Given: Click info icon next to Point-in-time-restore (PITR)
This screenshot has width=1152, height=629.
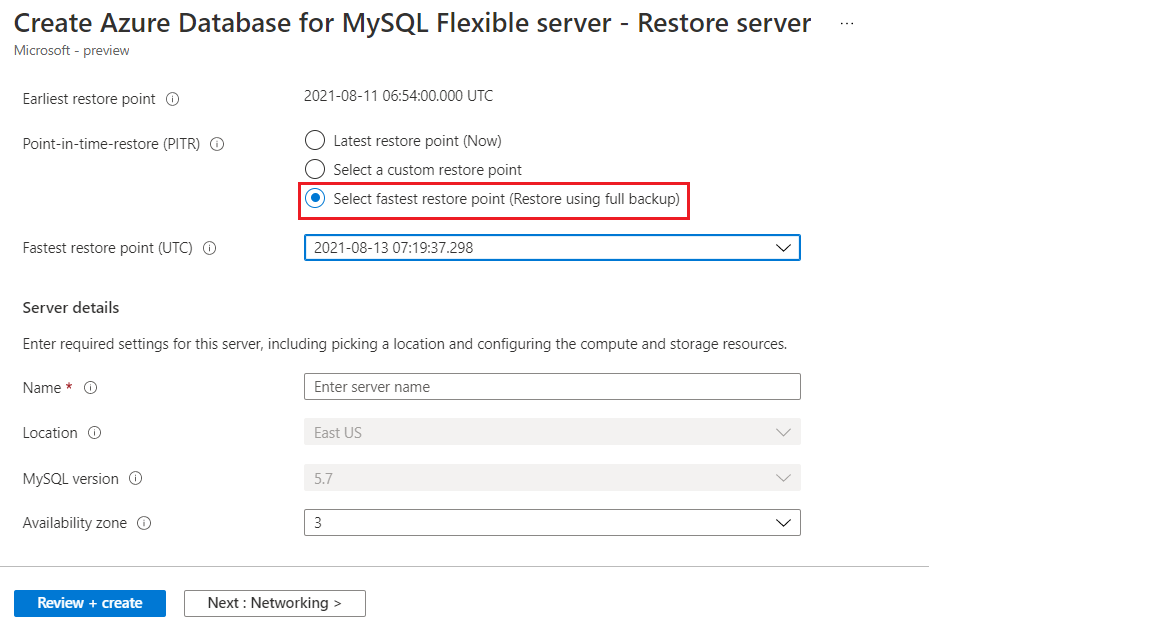Looking at the screenshot, I should [x=217, y=144].
